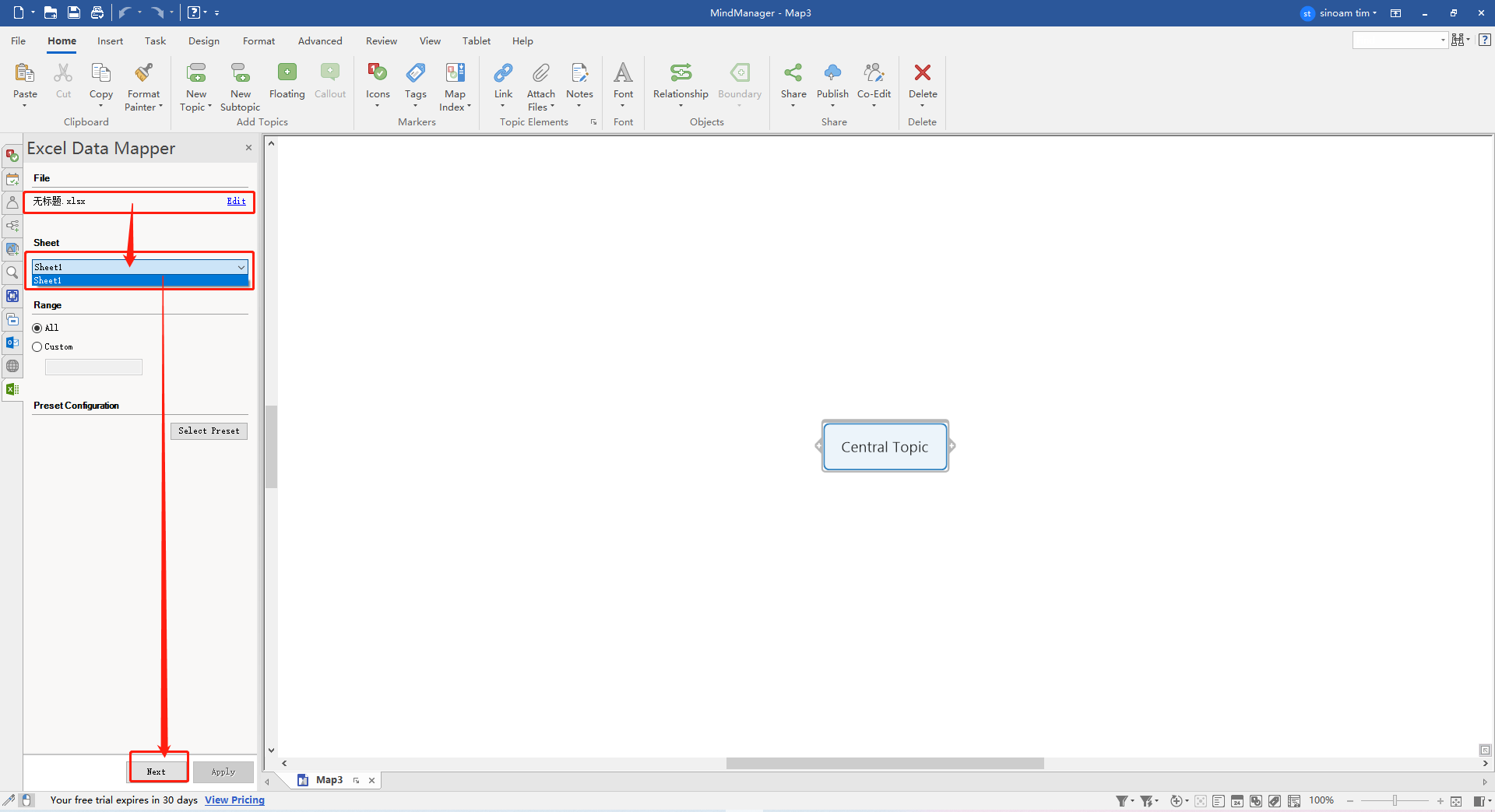Open the web globe side tab
The image size is (1495, 812).
[12, 366]
